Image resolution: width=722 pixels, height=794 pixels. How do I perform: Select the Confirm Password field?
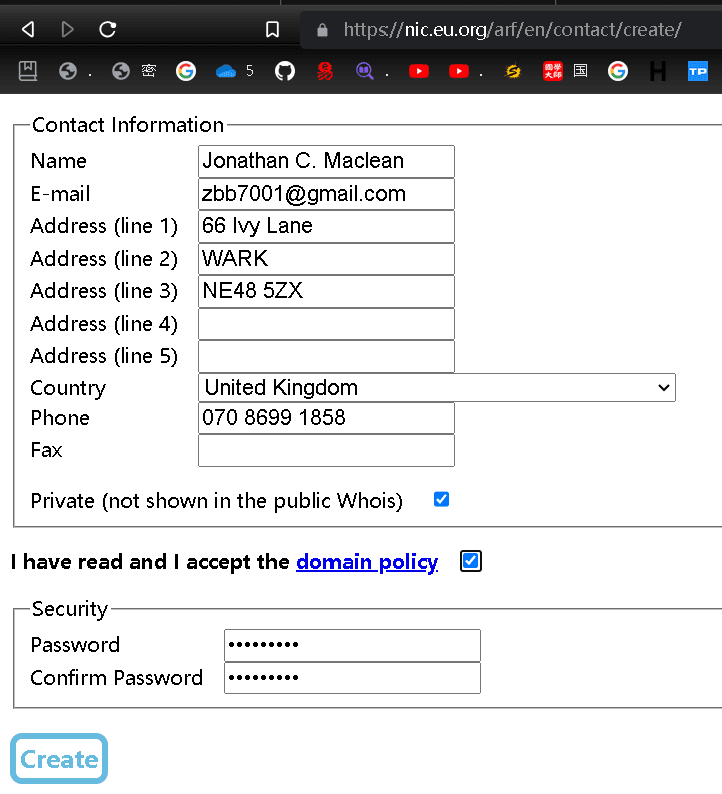352,677
